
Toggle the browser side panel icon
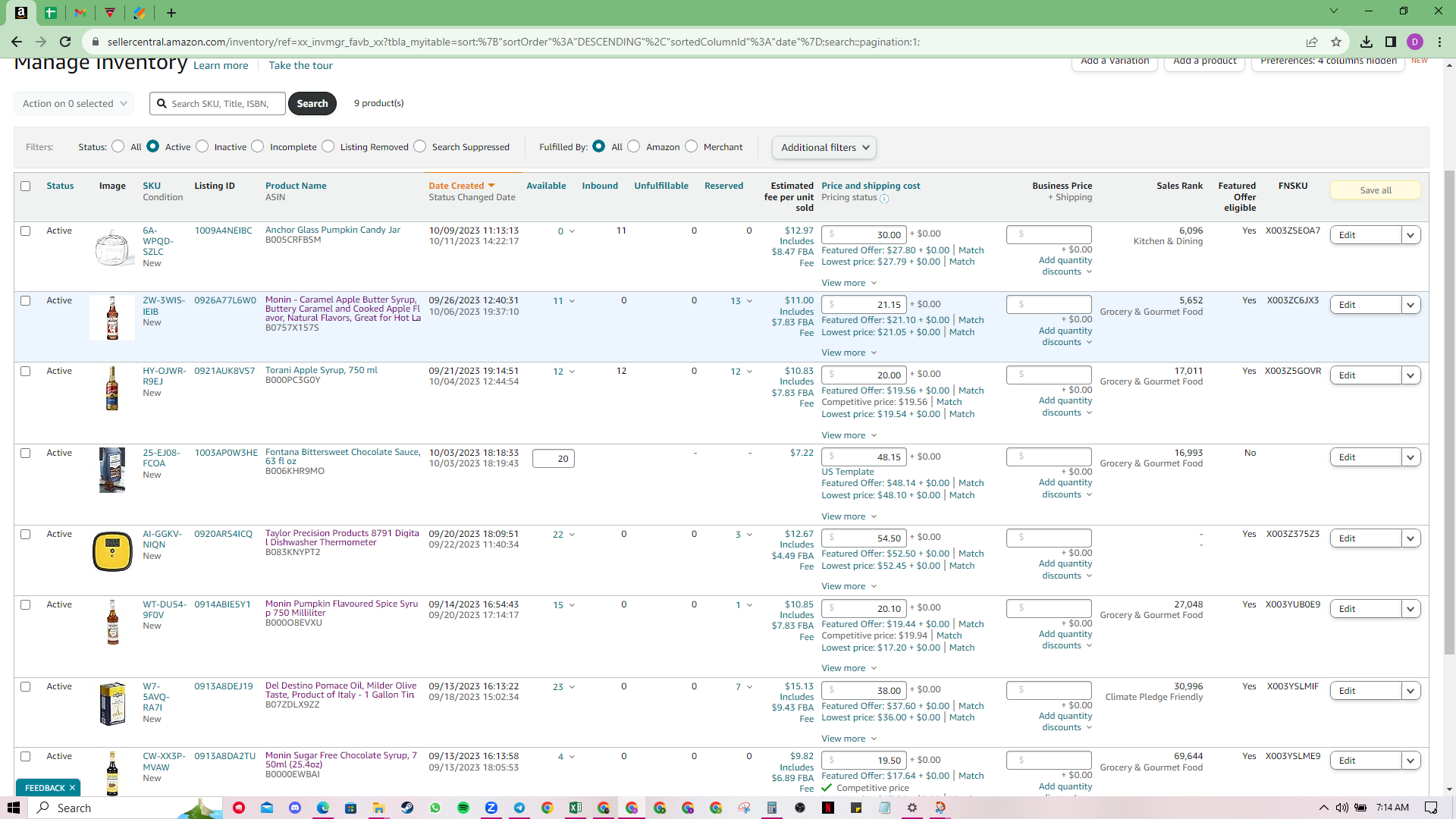coord(1391,42)
